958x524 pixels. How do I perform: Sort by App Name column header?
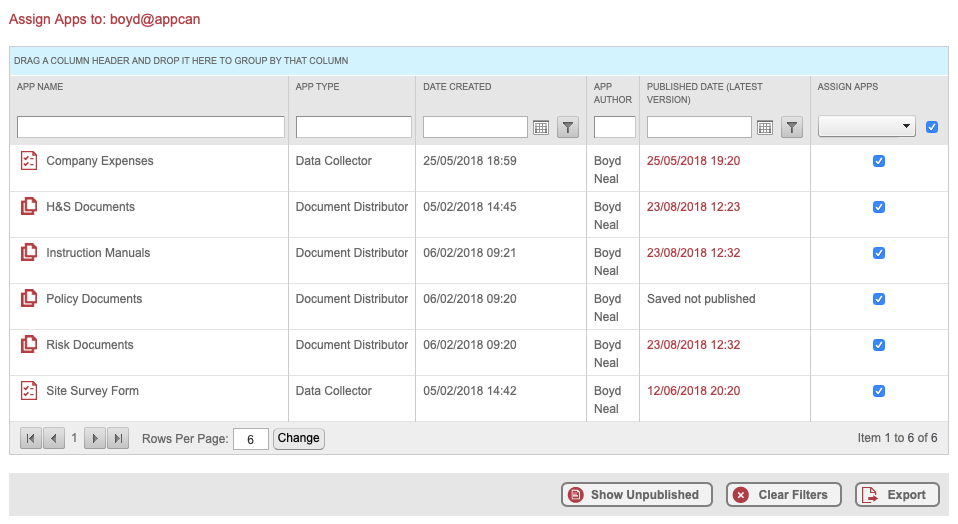click(x=40, y=87)
